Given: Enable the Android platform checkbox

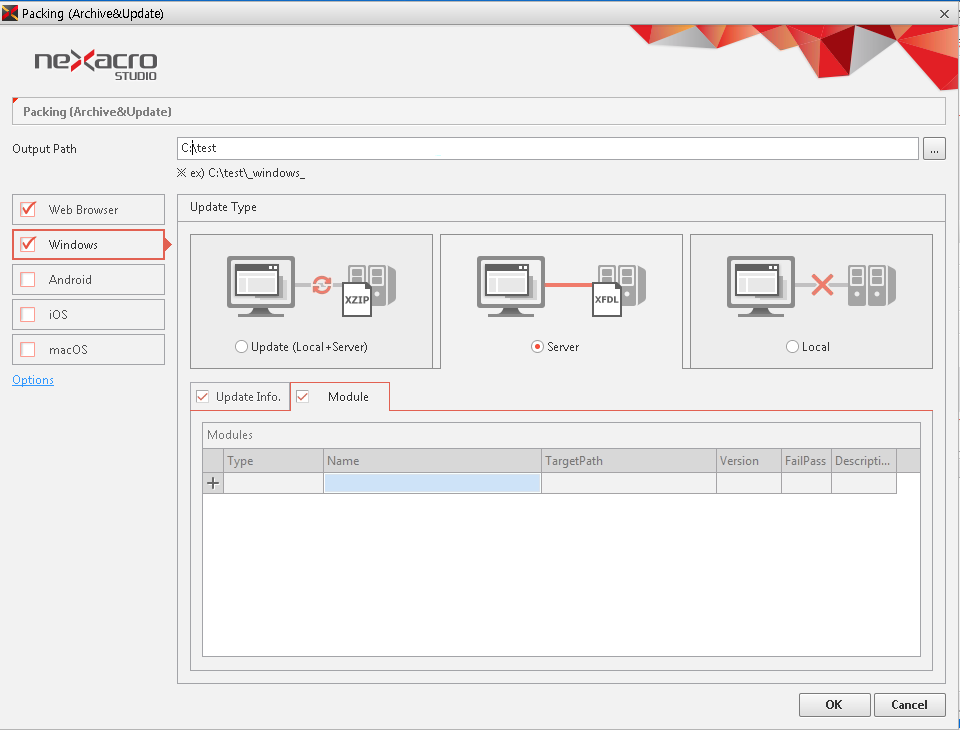Looking at the screenshot, I should pos(28,280).
